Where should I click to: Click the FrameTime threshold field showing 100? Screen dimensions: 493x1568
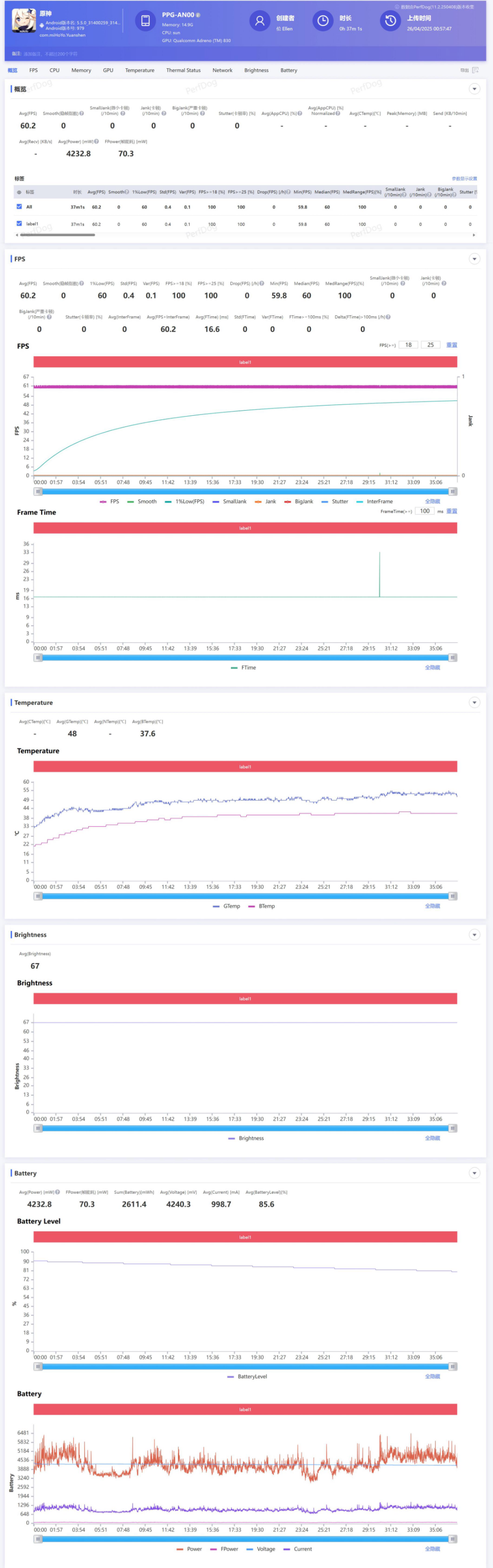(424, 511)
